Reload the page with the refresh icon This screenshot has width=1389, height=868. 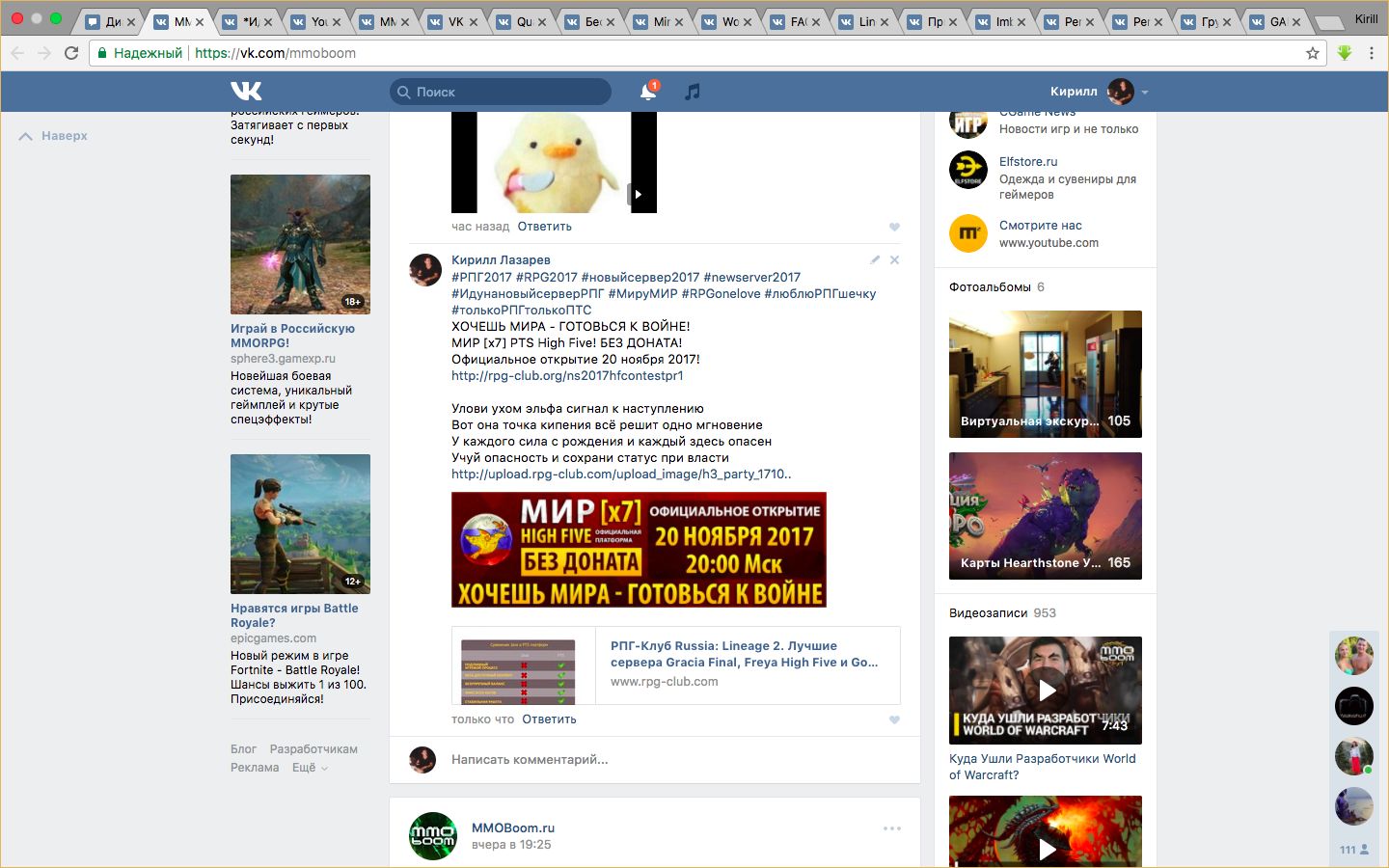click(x=71, y=53)
